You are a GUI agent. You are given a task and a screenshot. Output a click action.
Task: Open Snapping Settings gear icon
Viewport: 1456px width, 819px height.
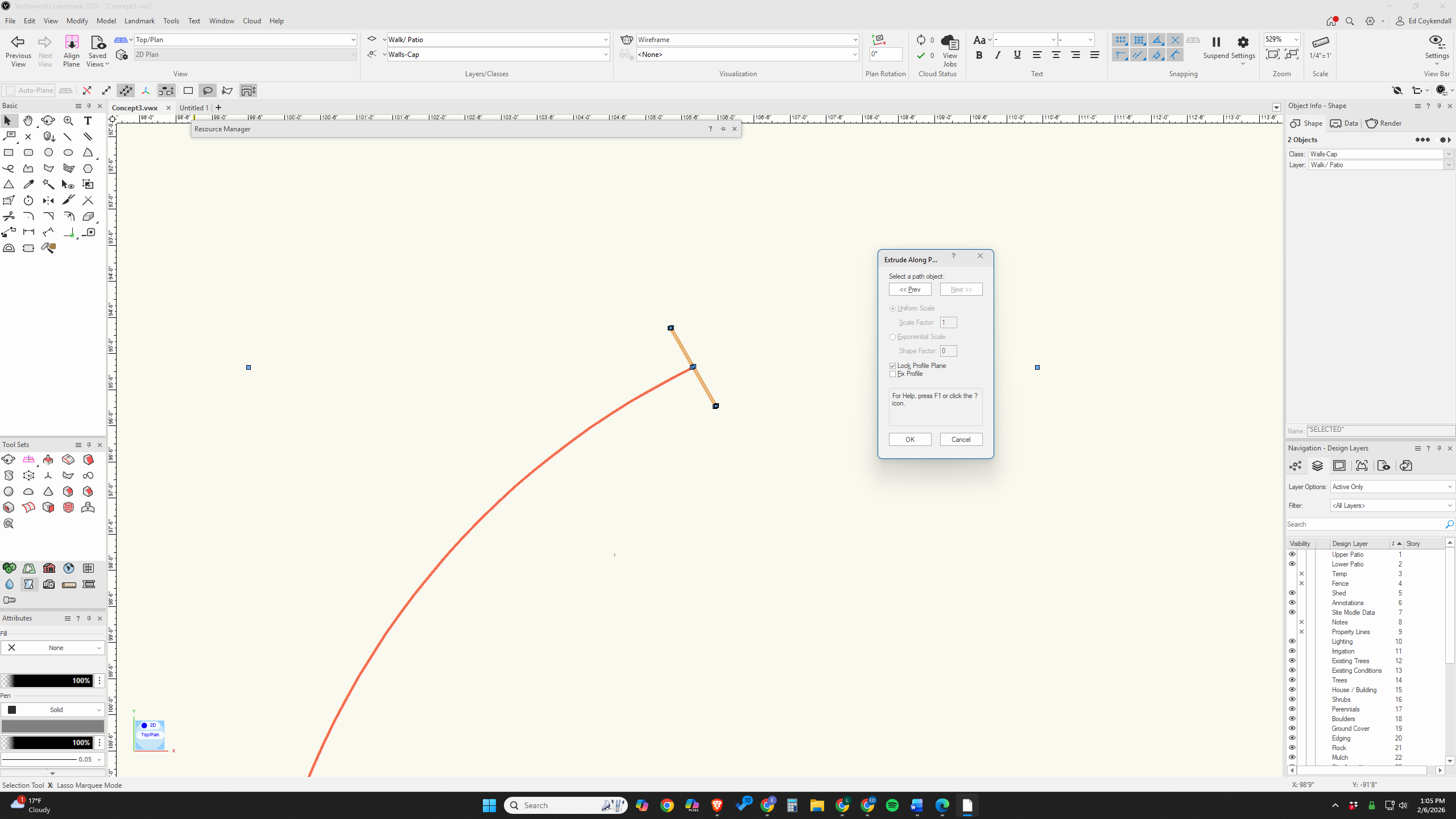tap(1243, 43)
